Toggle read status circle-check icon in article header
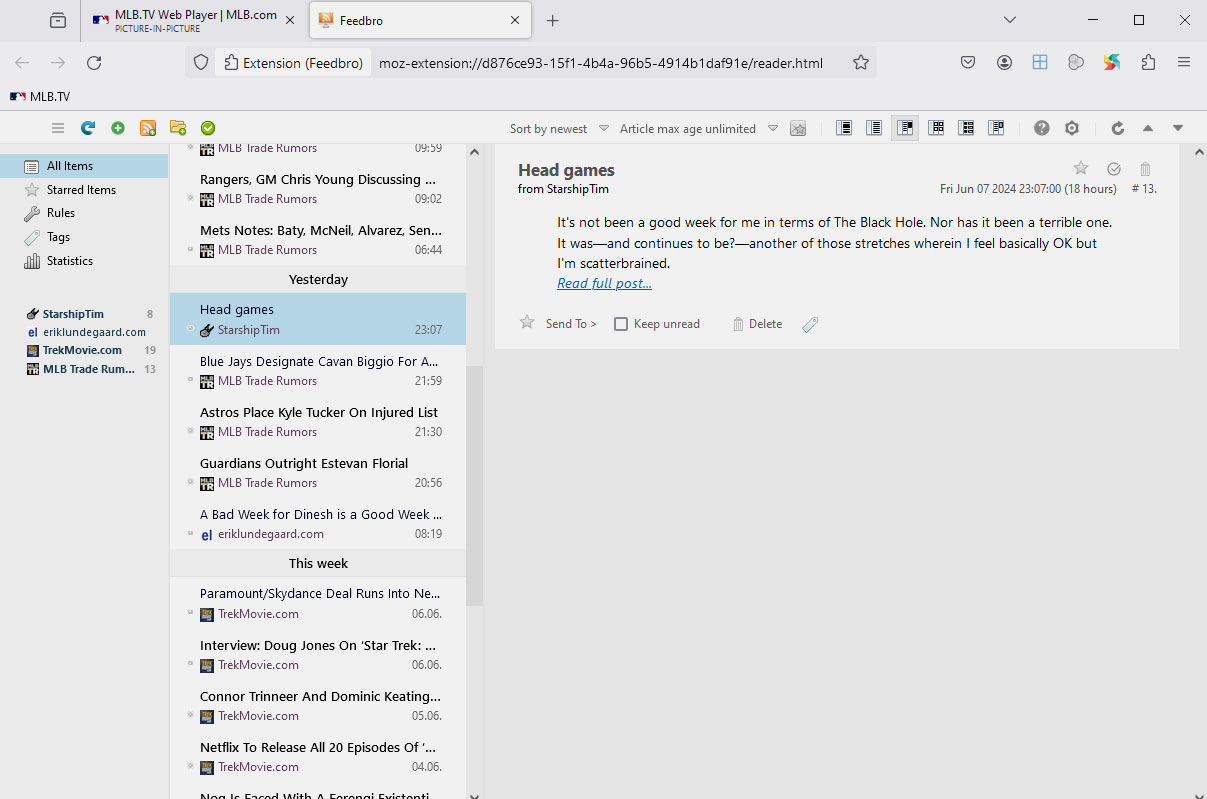 pos(1114,169)
